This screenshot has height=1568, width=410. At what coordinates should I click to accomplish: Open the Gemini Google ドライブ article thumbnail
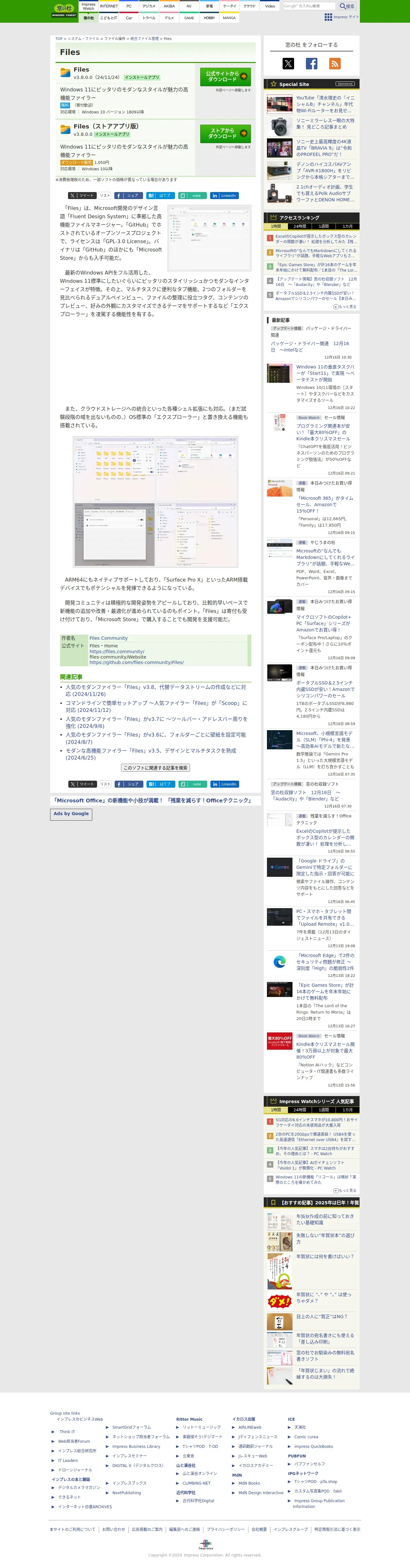click(279, 867)
